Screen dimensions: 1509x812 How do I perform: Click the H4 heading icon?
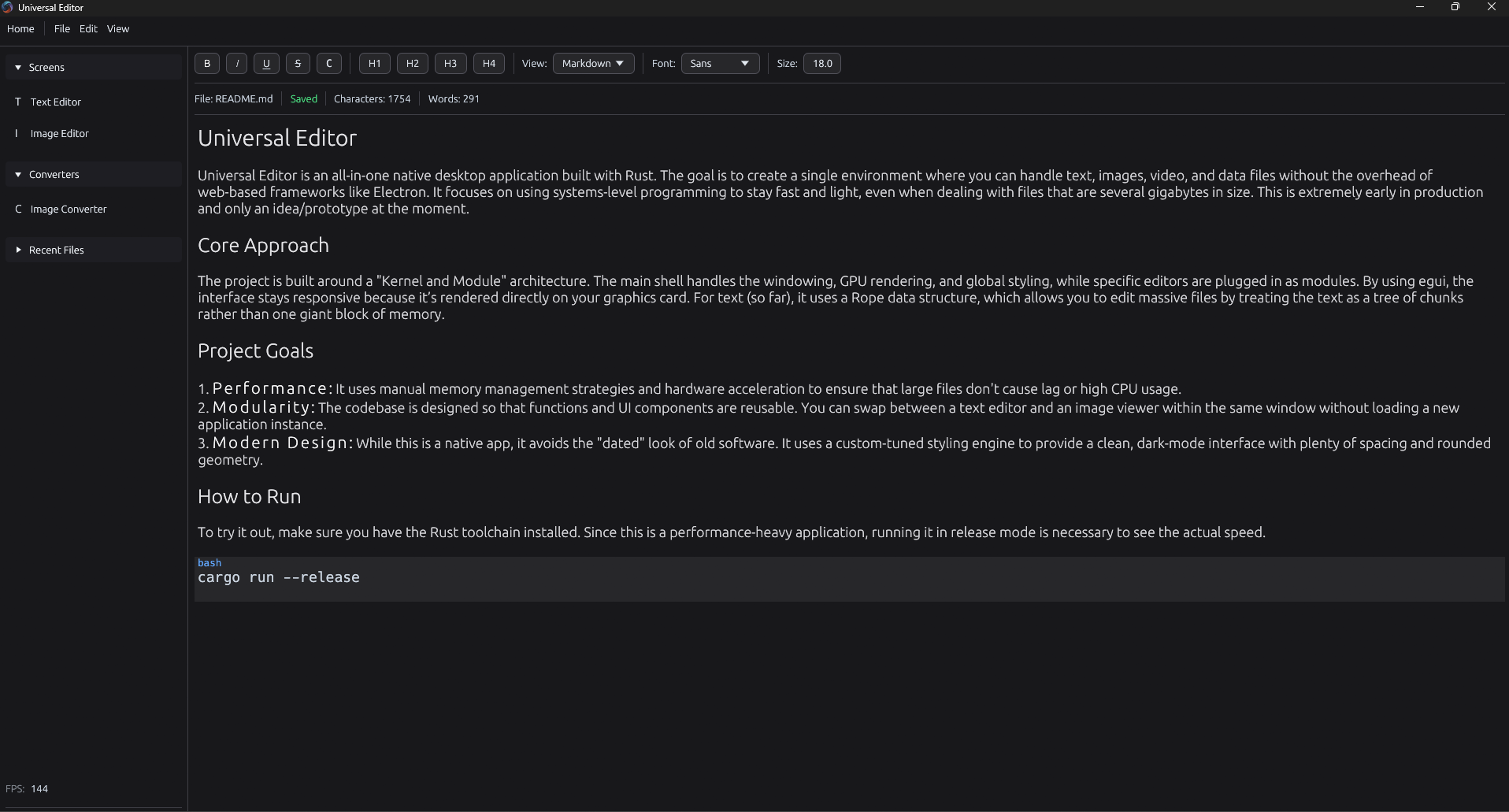click(x=488, y=63)
